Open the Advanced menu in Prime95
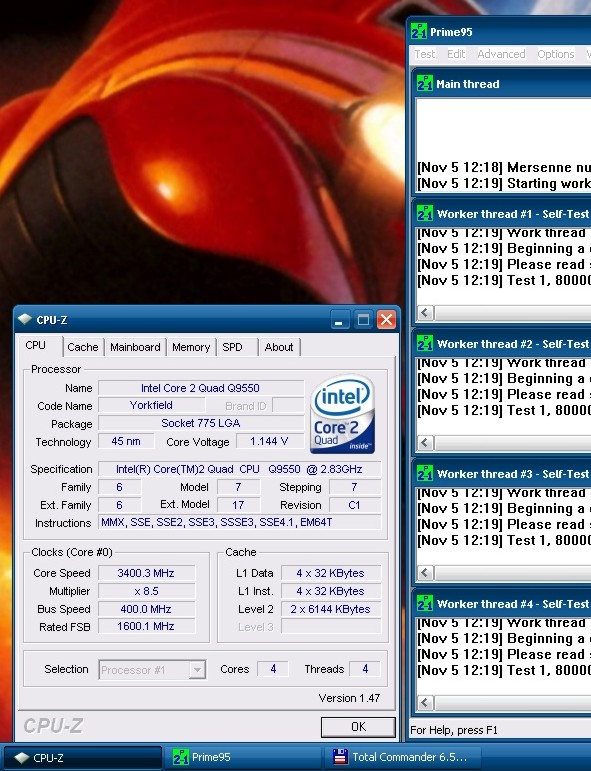The width and height of the screenshot is (591, 771). [x=501, y=54]
